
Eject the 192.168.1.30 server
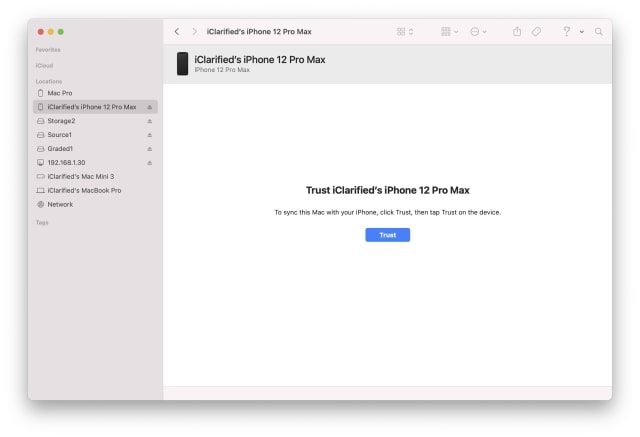click(150, 162)
